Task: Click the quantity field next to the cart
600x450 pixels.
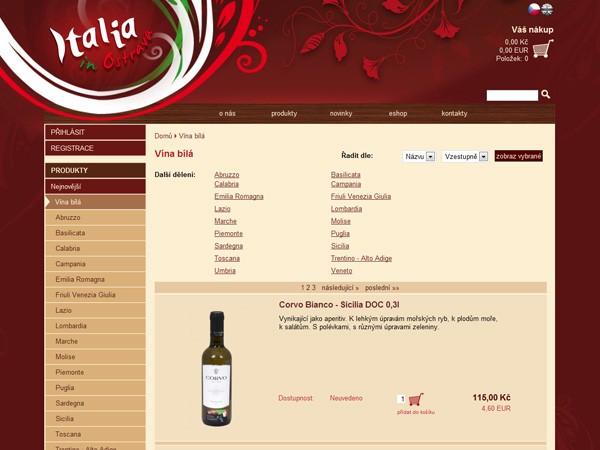Action: (401, 399)
